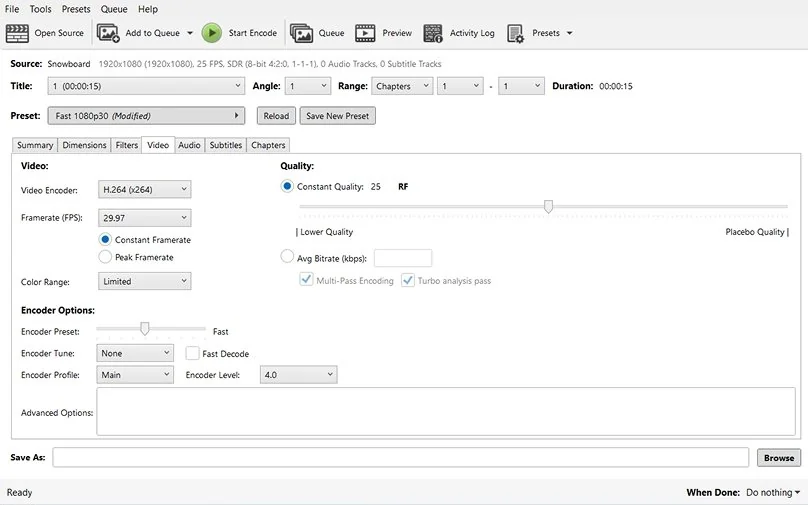Open the Queue pictures icon

point(301,33)
